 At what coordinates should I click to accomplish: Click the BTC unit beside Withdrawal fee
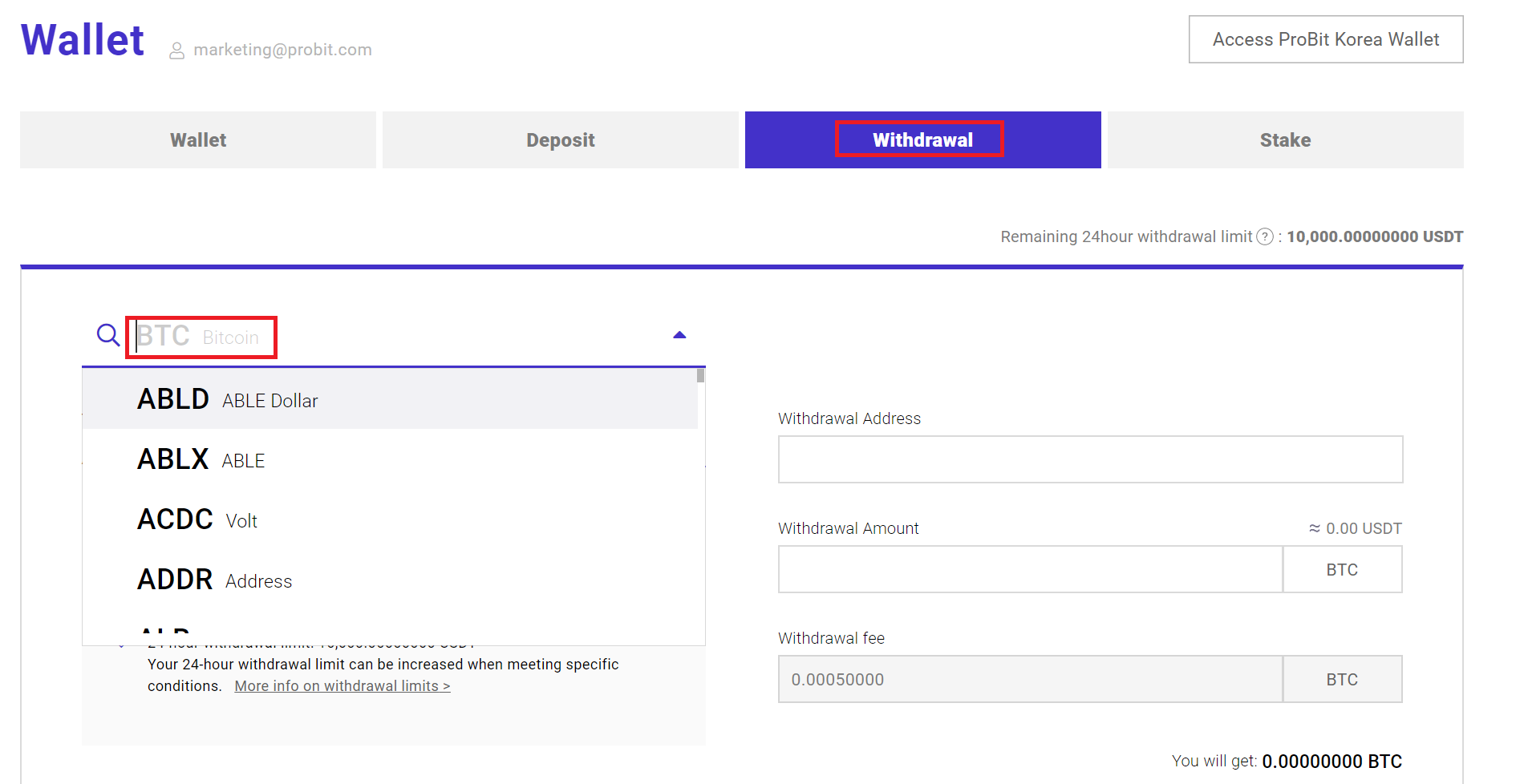tap(1342, 679)
